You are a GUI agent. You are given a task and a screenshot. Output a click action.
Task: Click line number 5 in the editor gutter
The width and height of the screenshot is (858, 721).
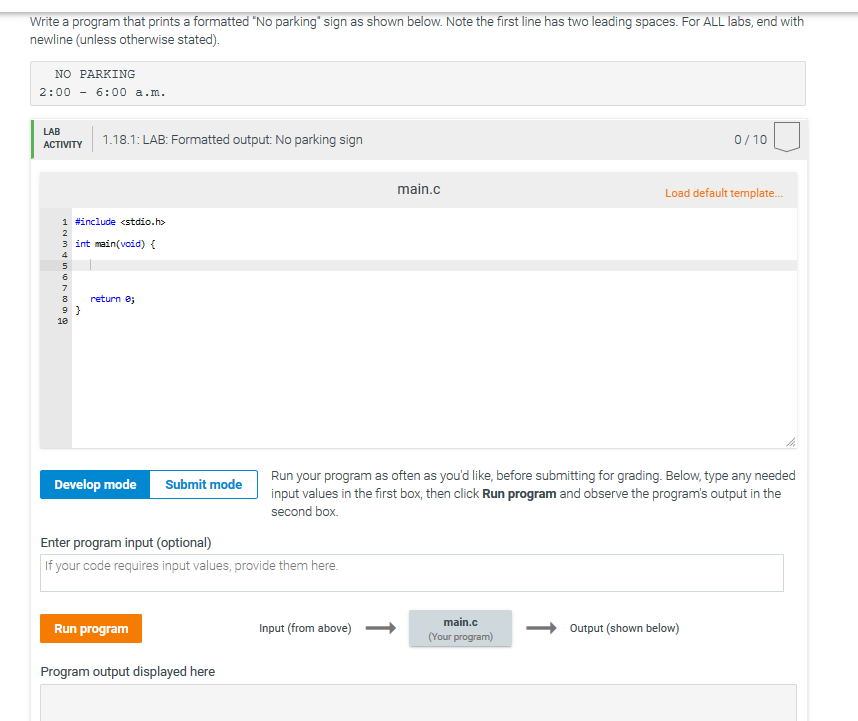[x=64, y=265]
